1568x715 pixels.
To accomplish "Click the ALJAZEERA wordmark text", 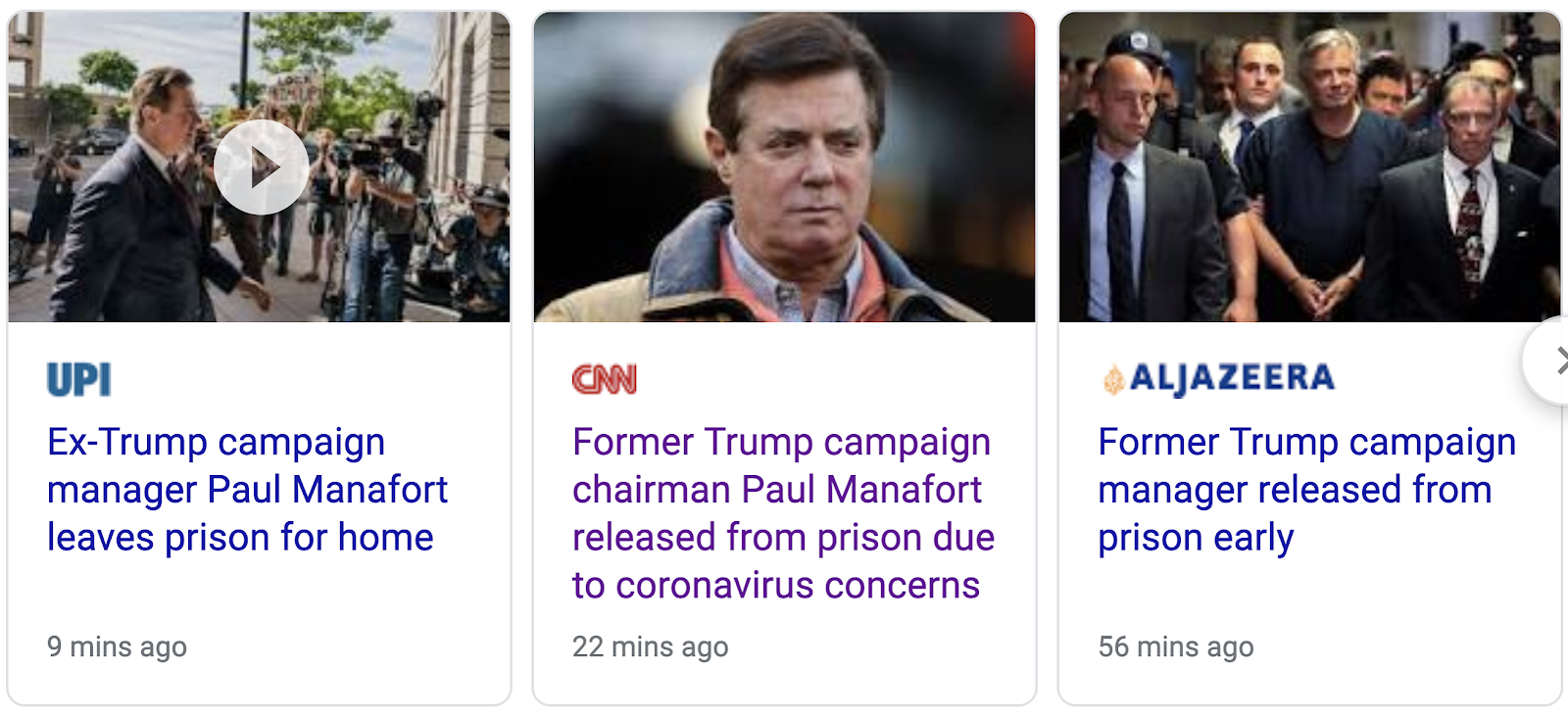I will tap(1232, 377).
